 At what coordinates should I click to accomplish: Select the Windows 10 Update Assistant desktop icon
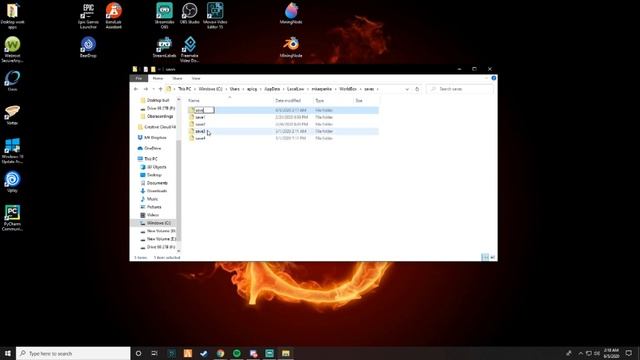pos(12,151)
